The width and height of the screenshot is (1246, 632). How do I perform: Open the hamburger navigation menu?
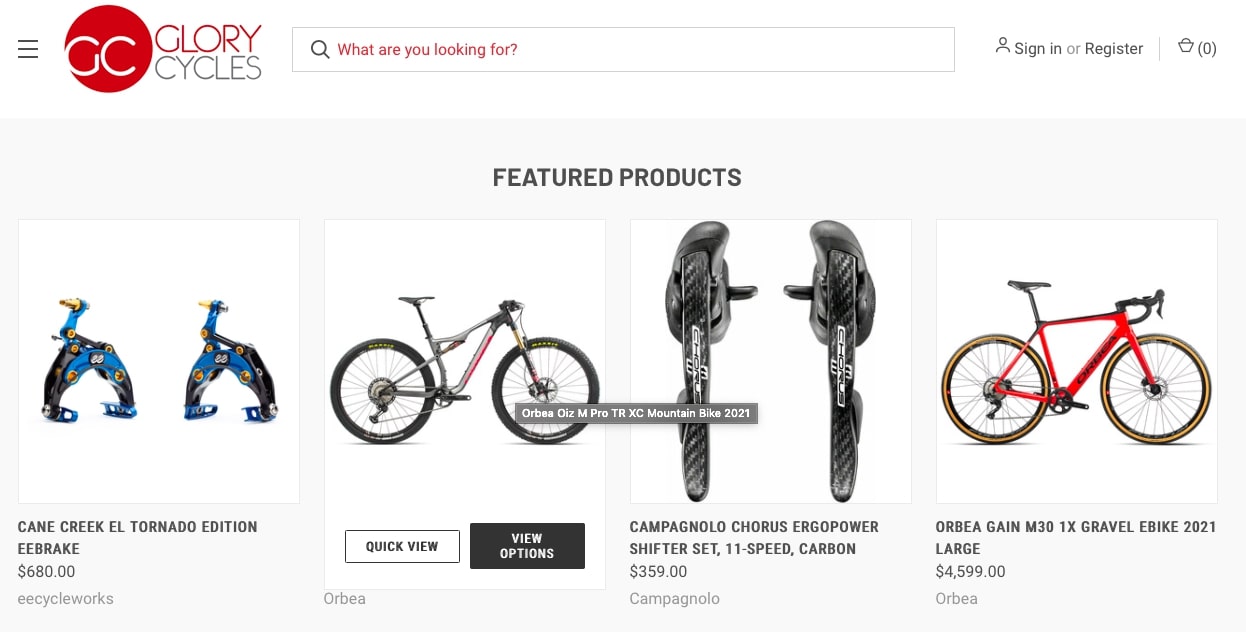(x=28, y=49)
